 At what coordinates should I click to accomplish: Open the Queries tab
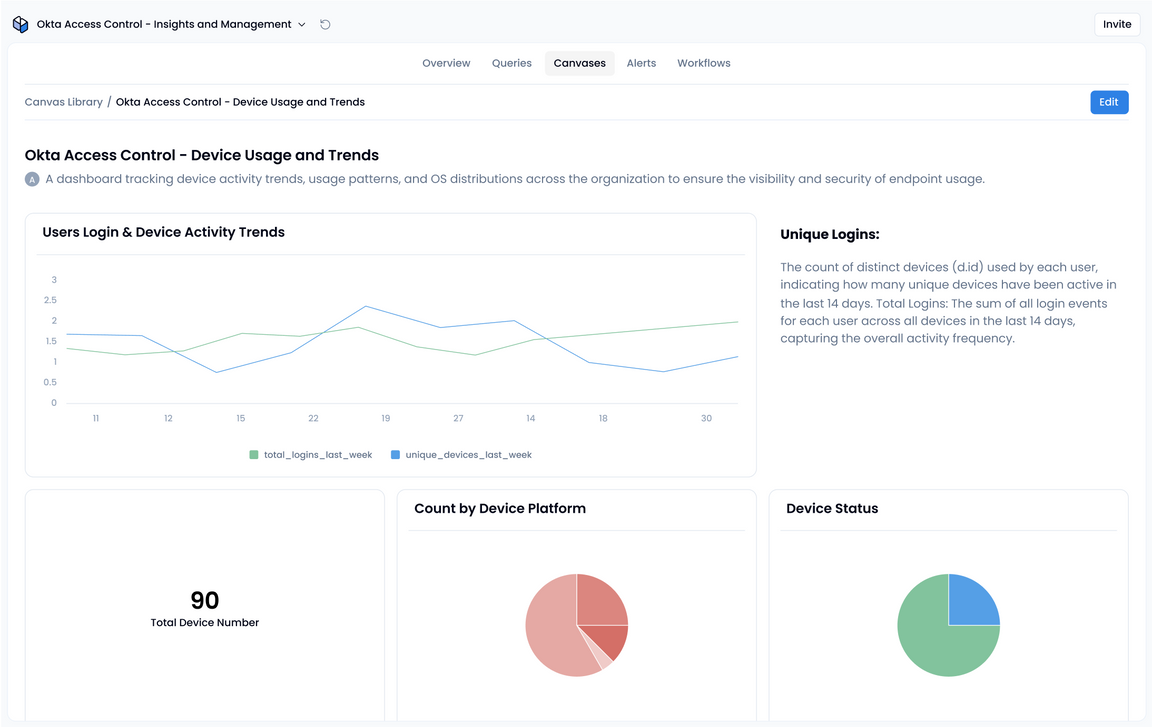511,63
